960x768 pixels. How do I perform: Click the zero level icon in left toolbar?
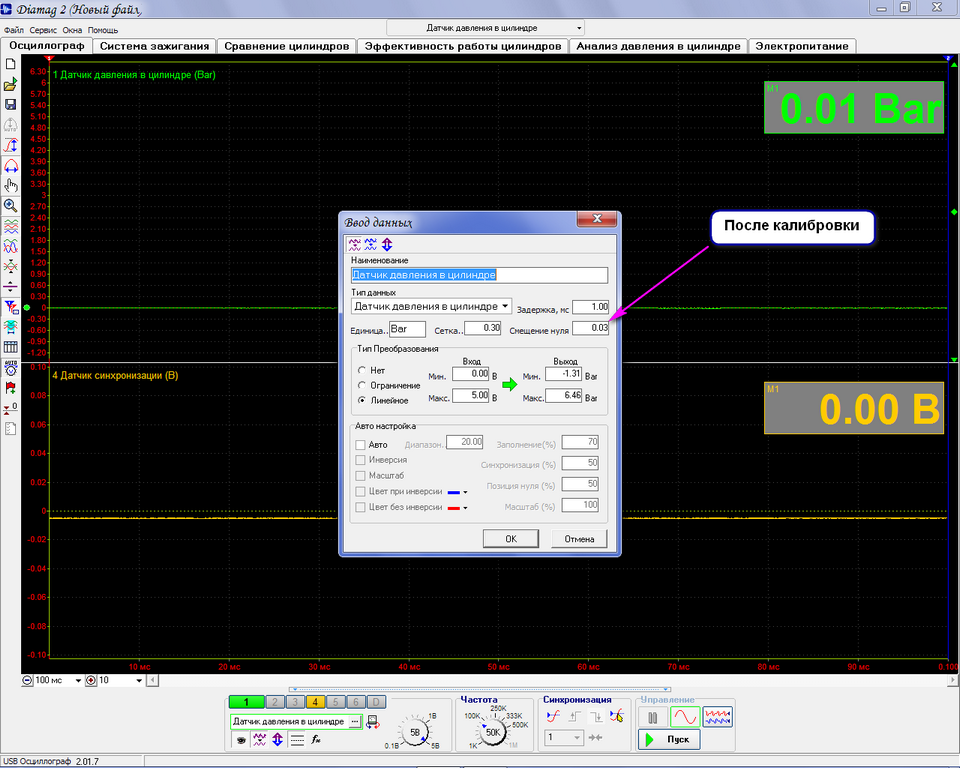pyautogui.click(x=10, y=408)
